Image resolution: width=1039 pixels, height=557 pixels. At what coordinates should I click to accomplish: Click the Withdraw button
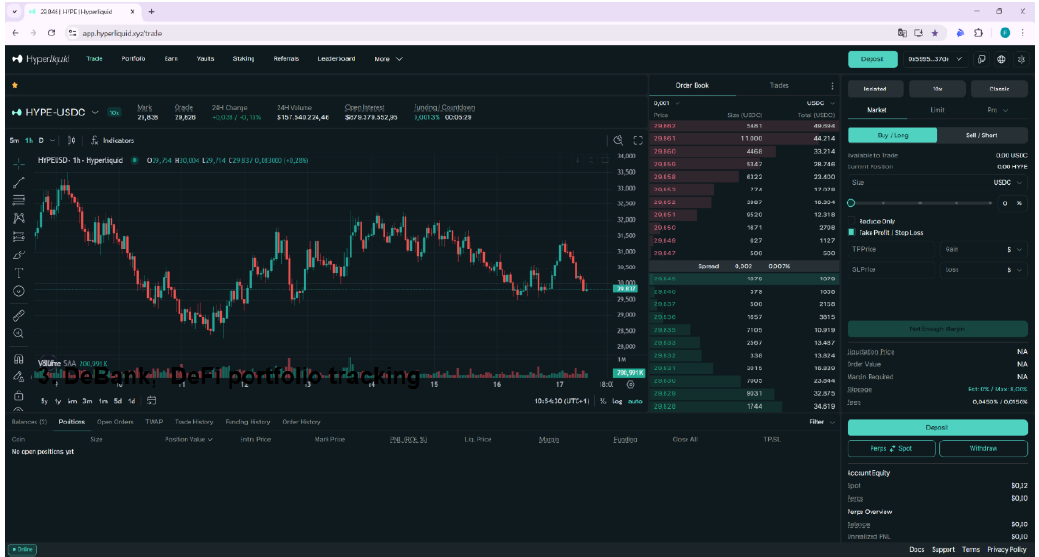(x=983, y=448)
